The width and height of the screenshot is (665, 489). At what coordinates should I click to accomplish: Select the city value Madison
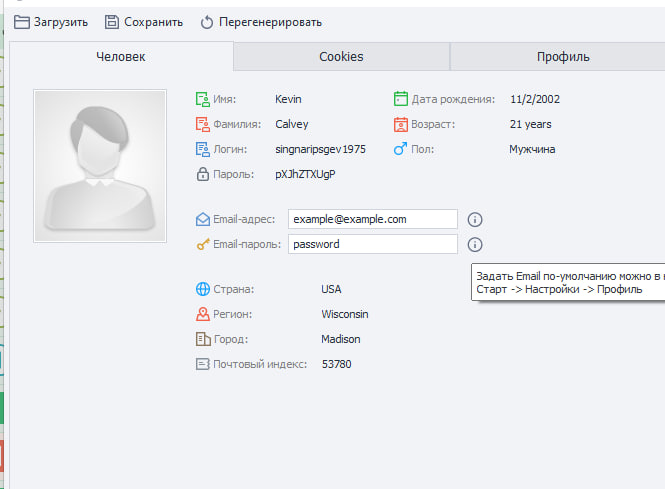pyautogui.click(x=341, y=339)
